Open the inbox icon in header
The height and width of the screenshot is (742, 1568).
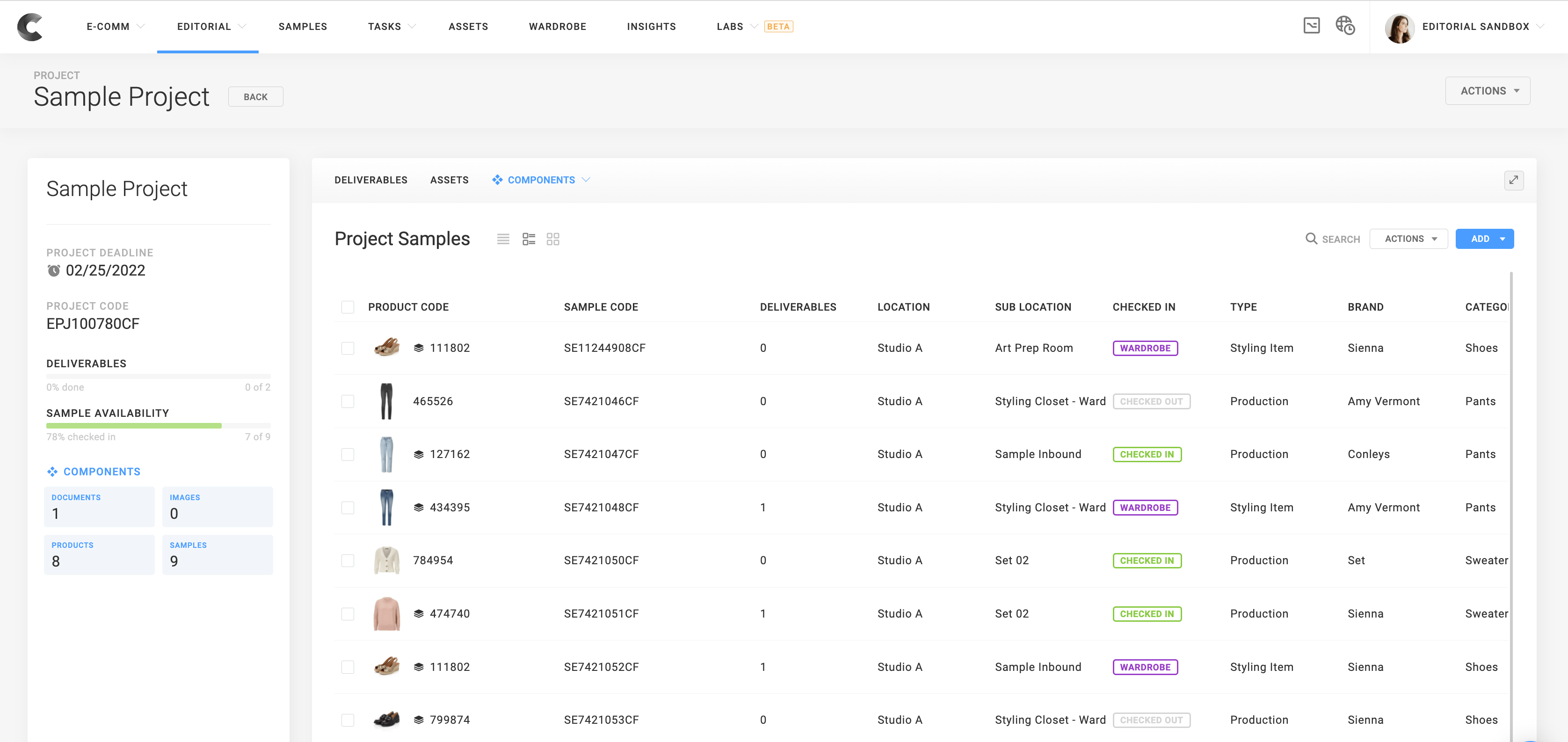click(x=1311, y=26)
